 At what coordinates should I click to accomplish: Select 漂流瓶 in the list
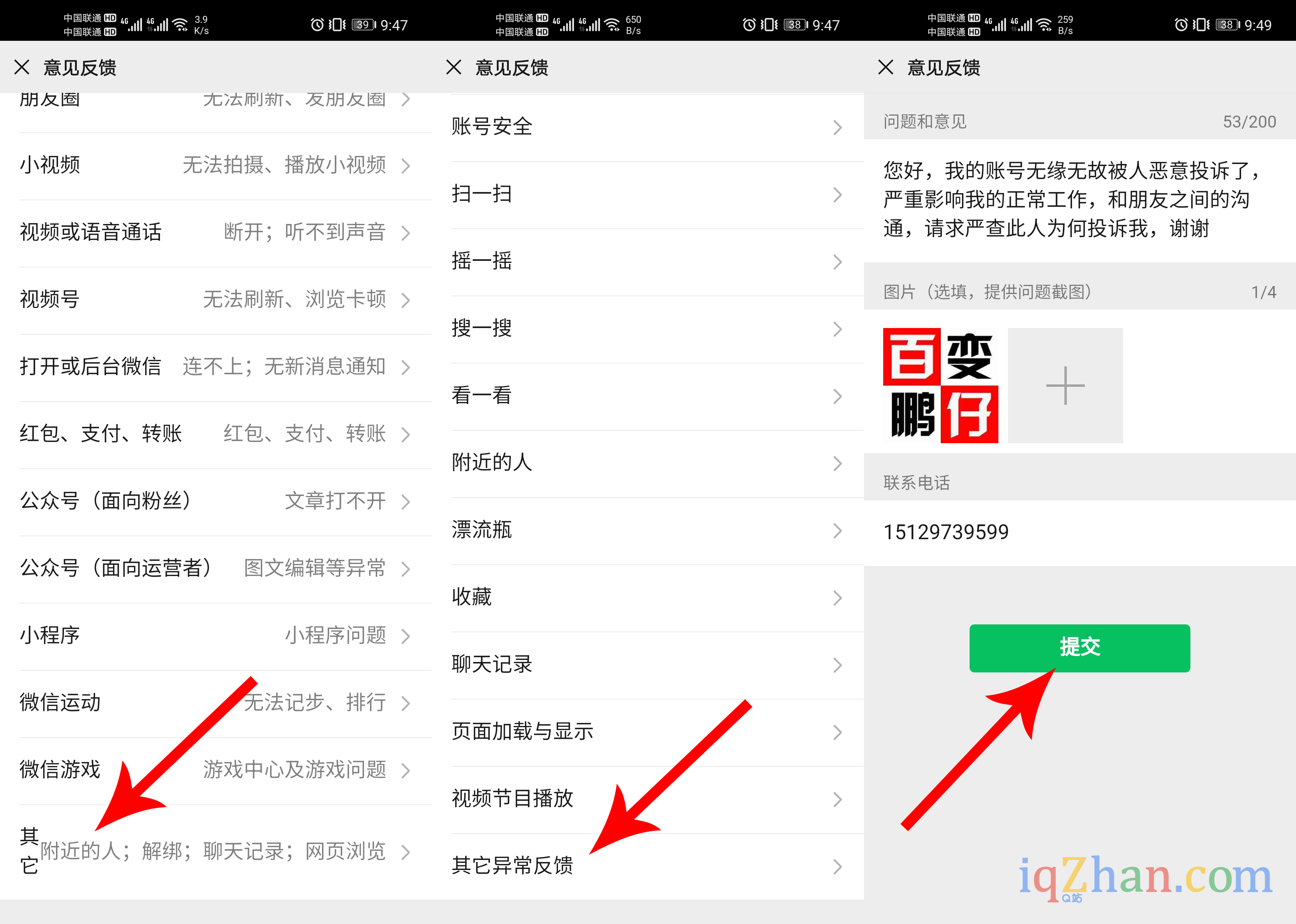[x=648, y=530]
